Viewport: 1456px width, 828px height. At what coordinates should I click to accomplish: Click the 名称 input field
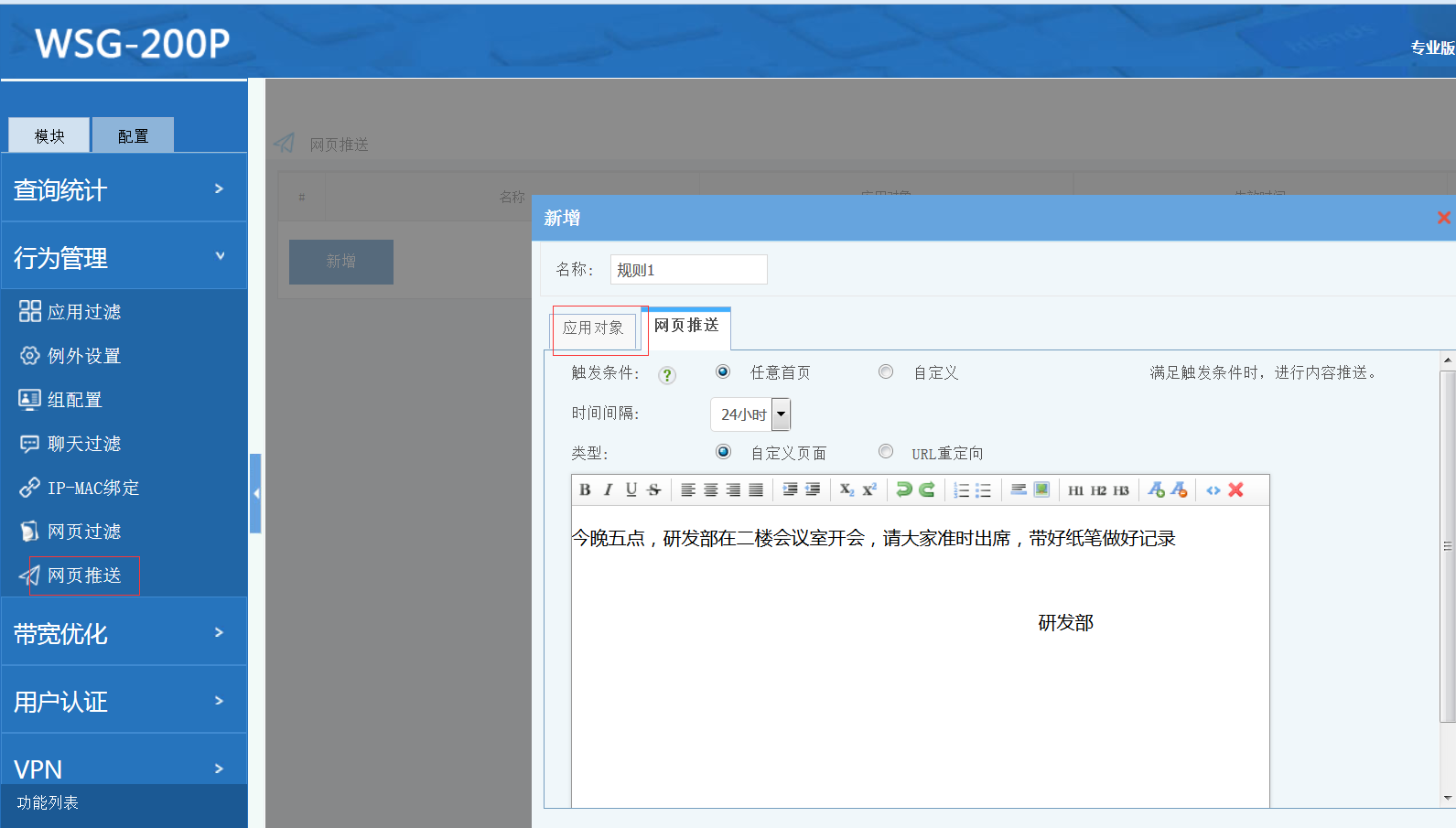pyautogui.click(x=688, y=270)
